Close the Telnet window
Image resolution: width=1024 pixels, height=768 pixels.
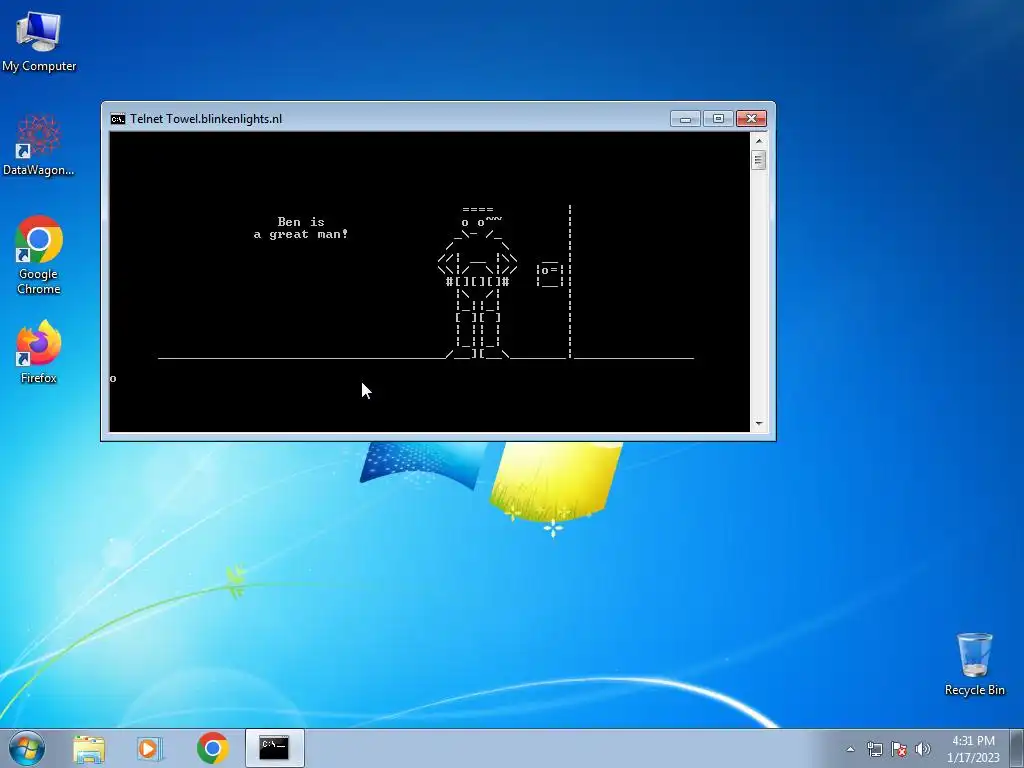[x=751, y=119]
